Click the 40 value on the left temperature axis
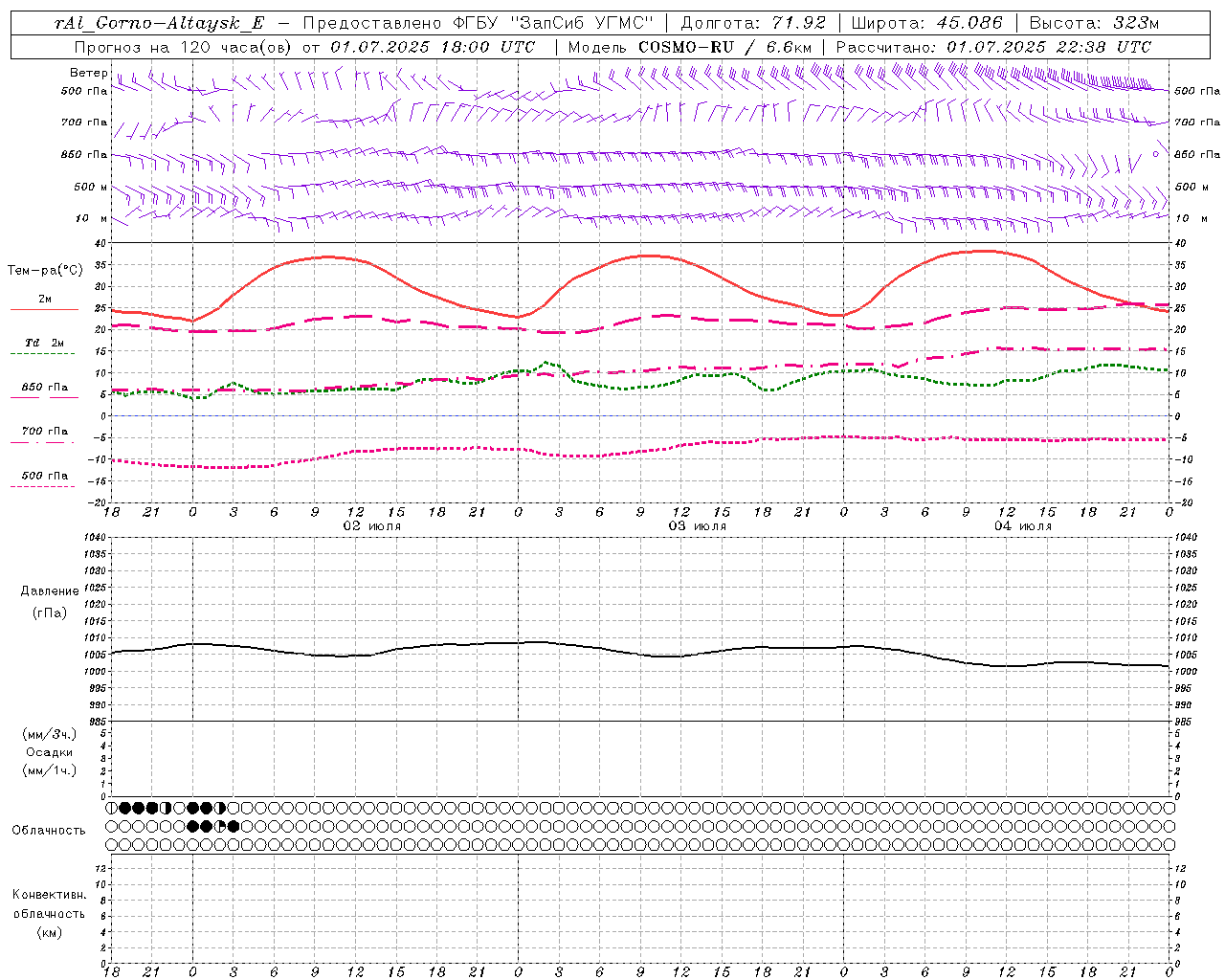 coord(100,243)
